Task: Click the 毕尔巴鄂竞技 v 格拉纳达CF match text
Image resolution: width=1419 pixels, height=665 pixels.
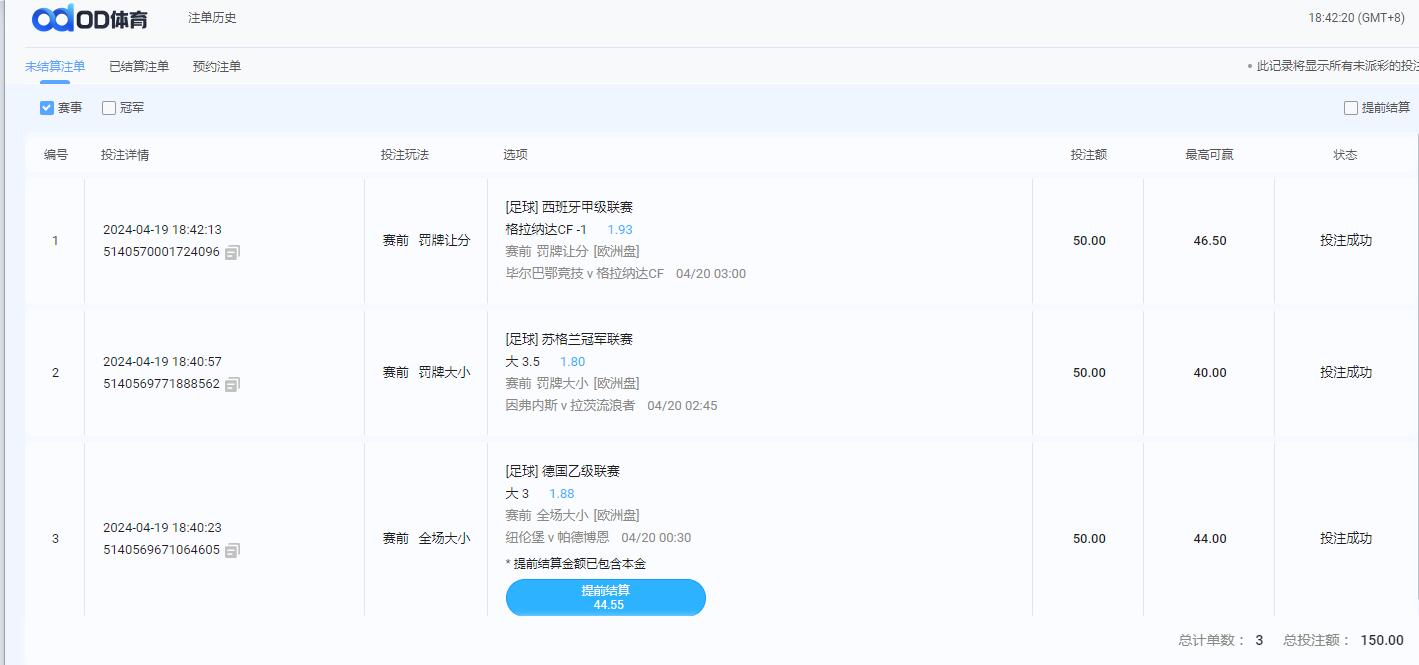Action: [584, 274]
